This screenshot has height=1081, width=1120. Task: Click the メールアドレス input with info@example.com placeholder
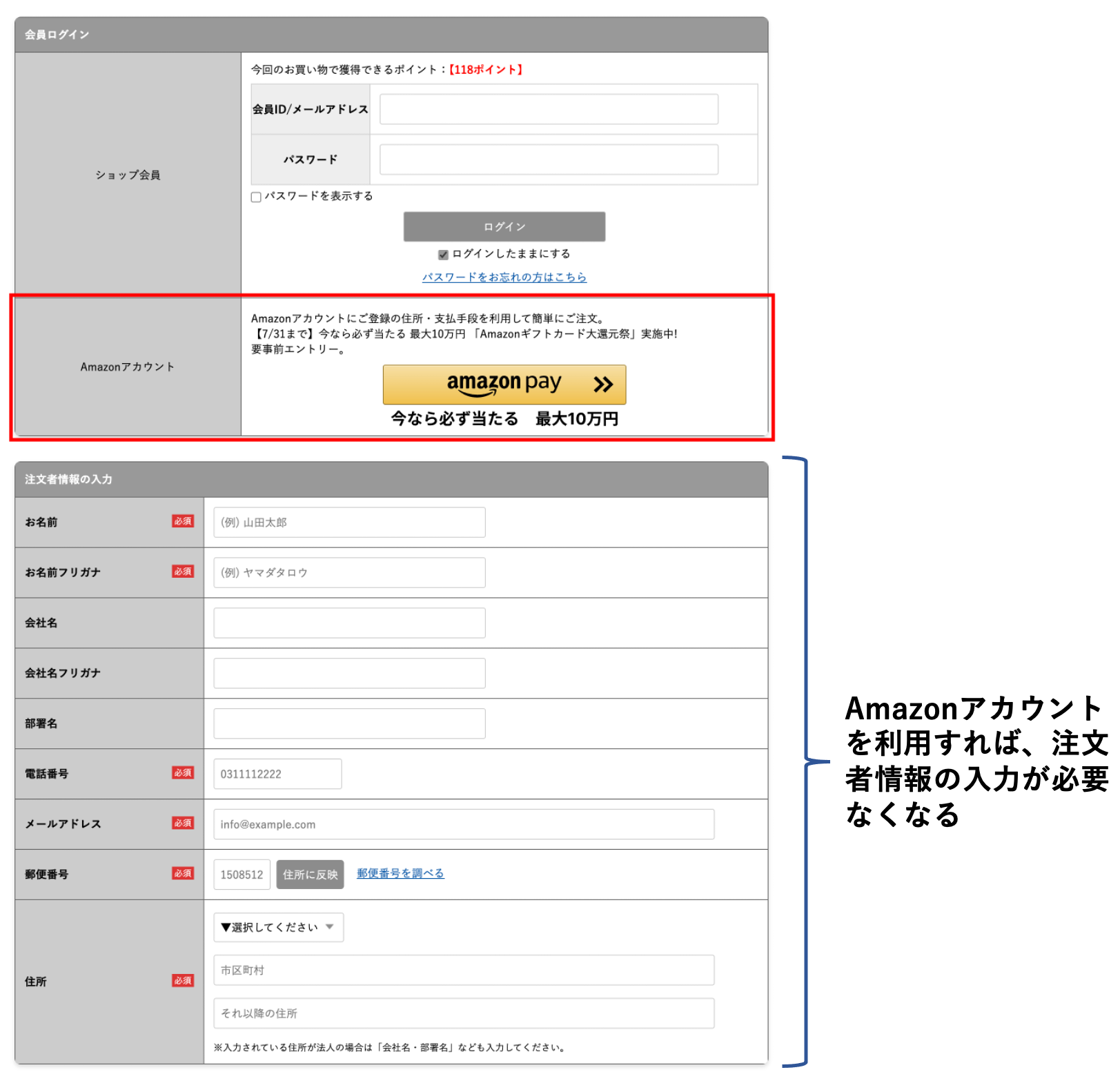[464, 824]
